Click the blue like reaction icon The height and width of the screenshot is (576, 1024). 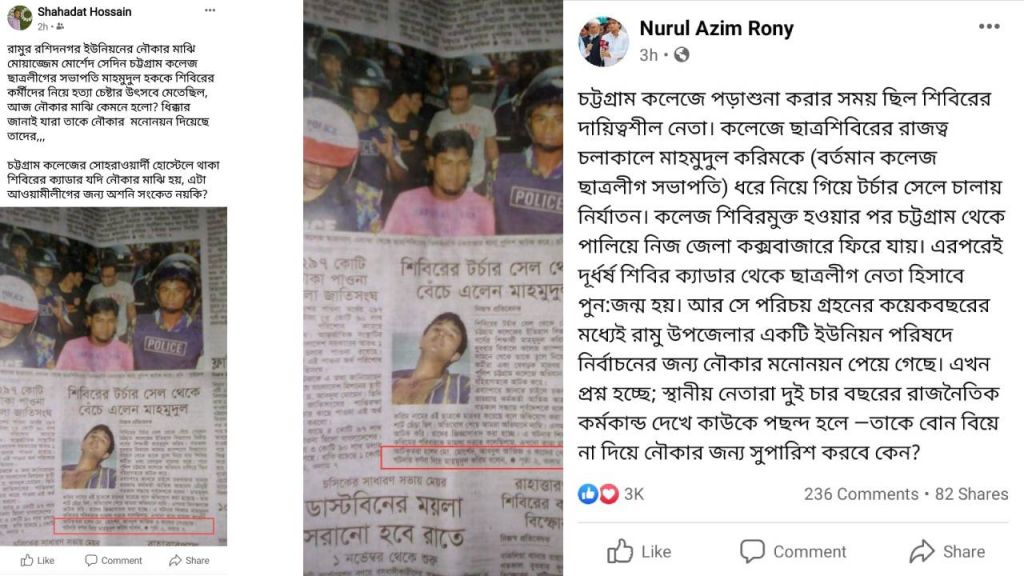click(588, 494)
